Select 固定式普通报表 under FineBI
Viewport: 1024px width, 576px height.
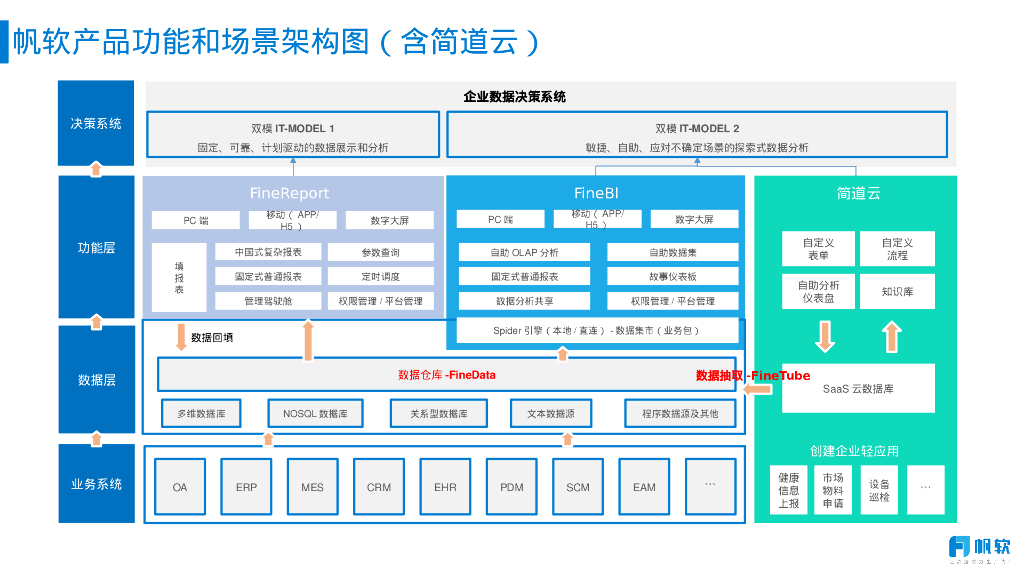click(x=524, y=276)
